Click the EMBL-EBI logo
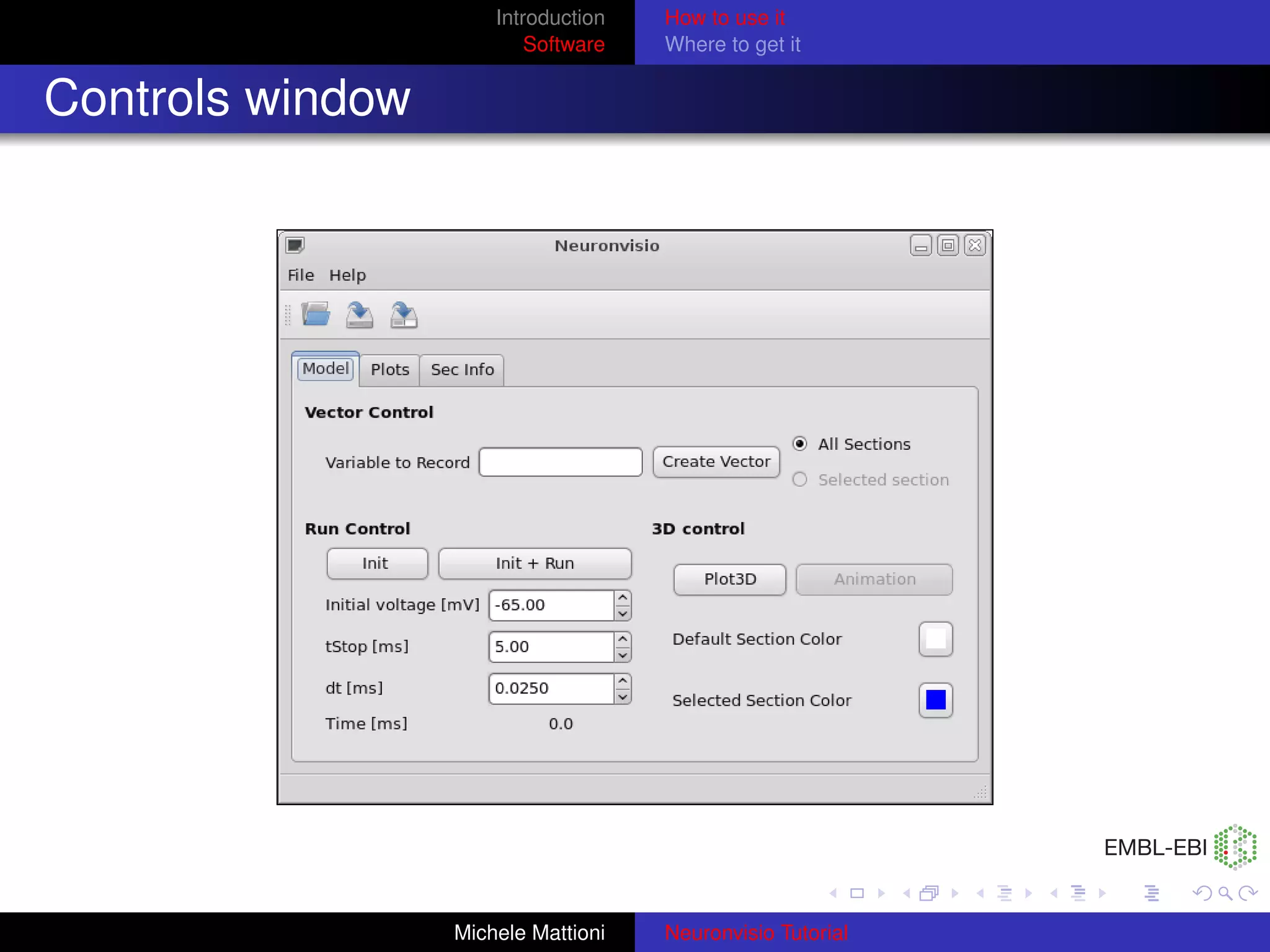Image resolution: width=1270 pixels, height=952 pixels. (1180, 847)
